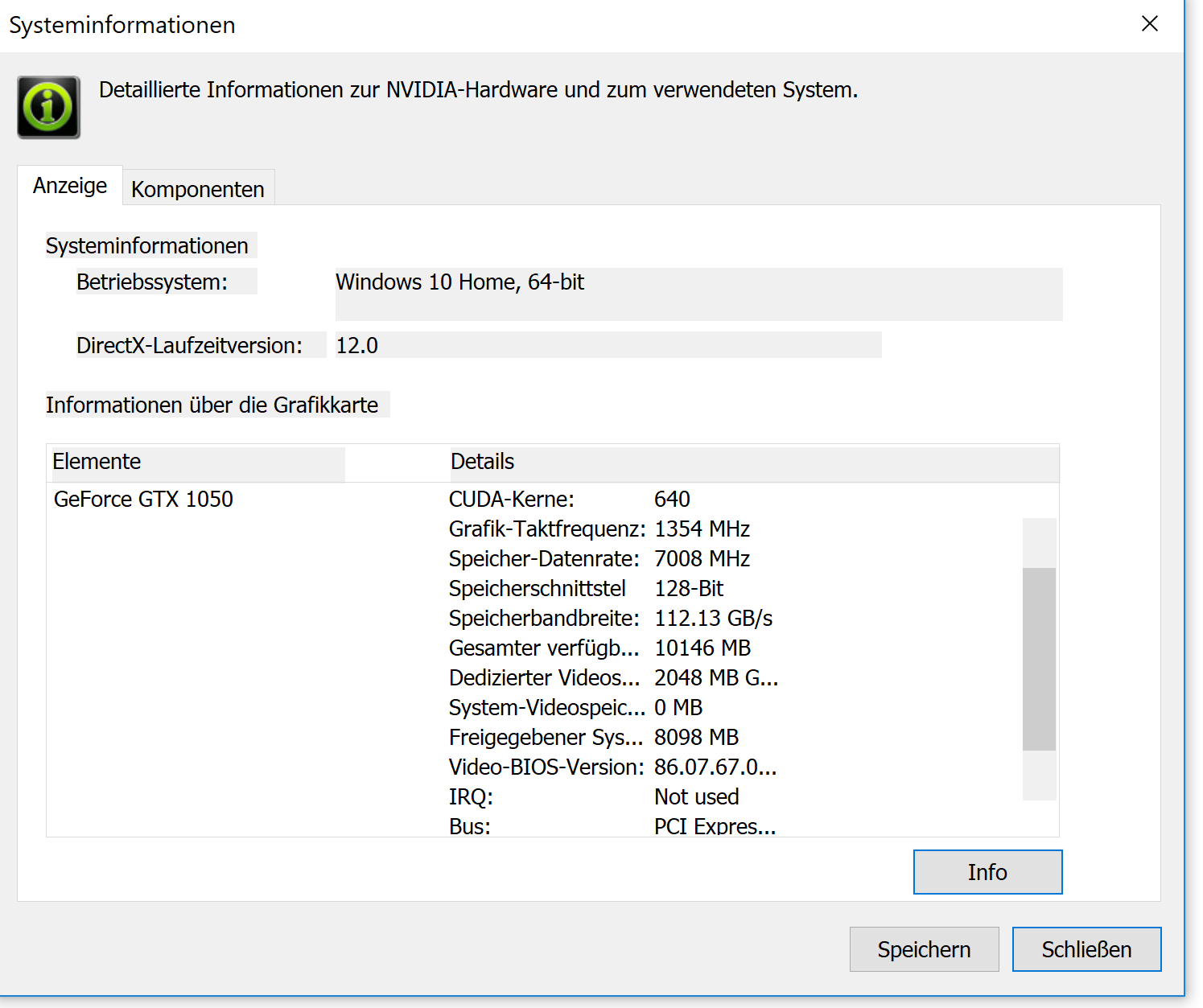This screenshot has width=1203, height=1008.
Task: Click the CUDA cores value 640
Action: tap(672, 500)
